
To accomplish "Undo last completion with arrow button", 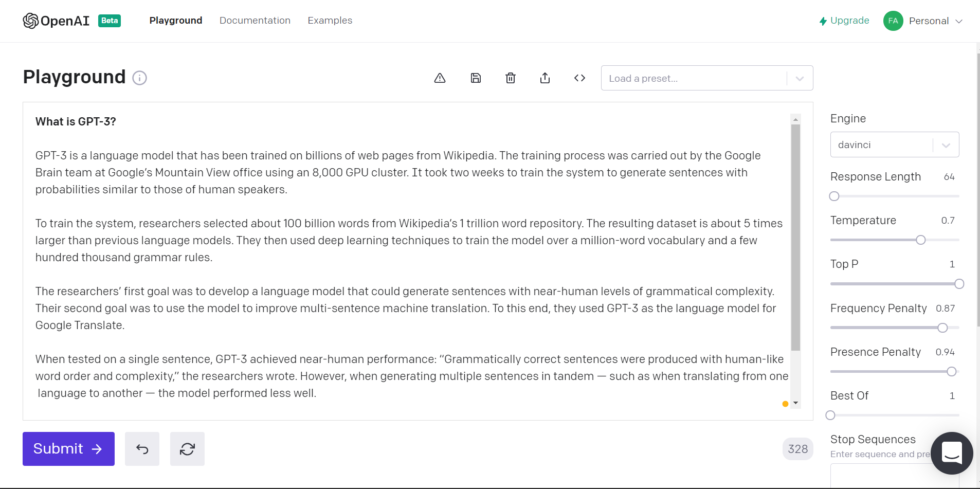I will (142, 449).
